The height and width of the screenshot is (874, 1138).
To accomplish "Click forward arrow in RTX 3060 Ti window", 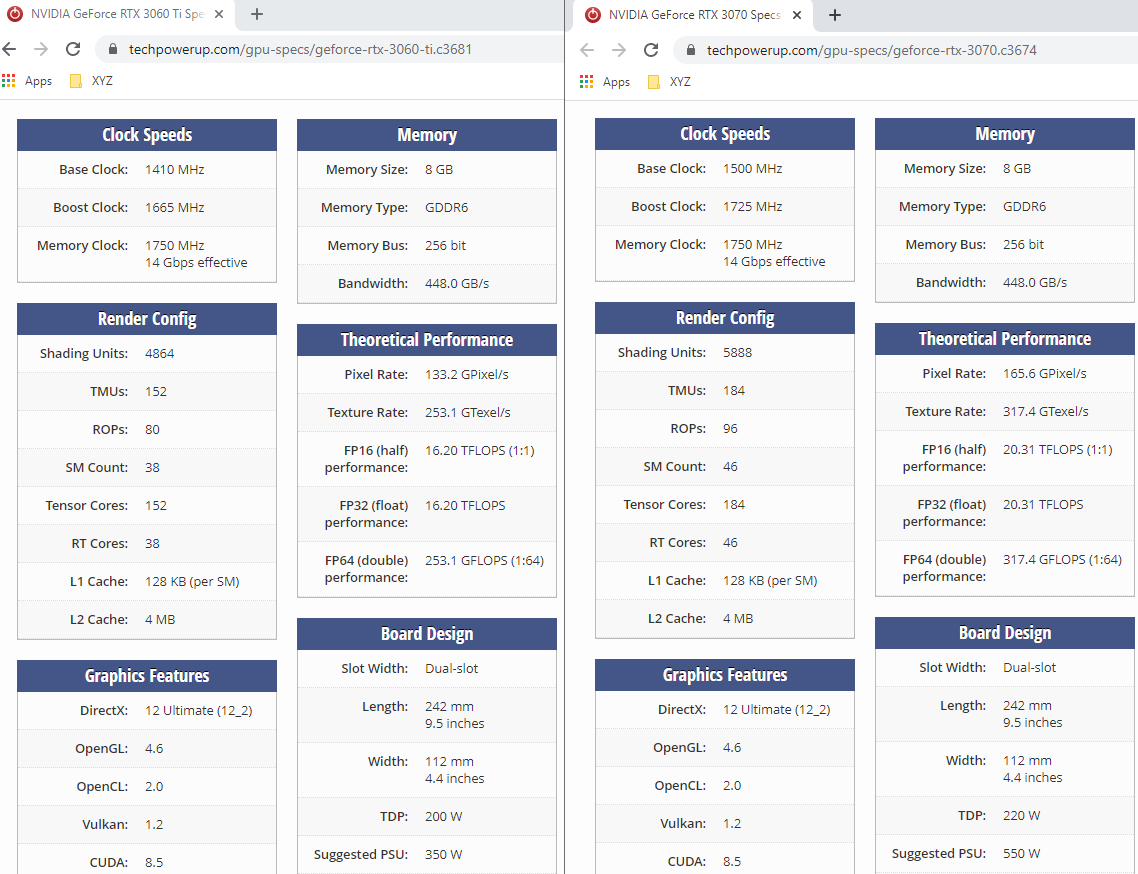I will pos(41,49).
